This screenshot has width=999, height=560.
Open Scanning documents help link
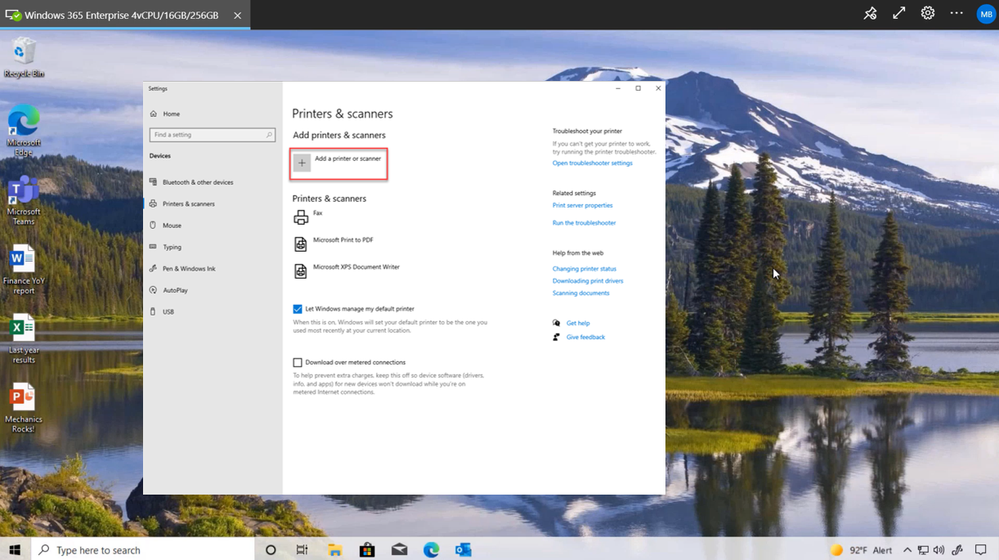[x=580, y=293]
